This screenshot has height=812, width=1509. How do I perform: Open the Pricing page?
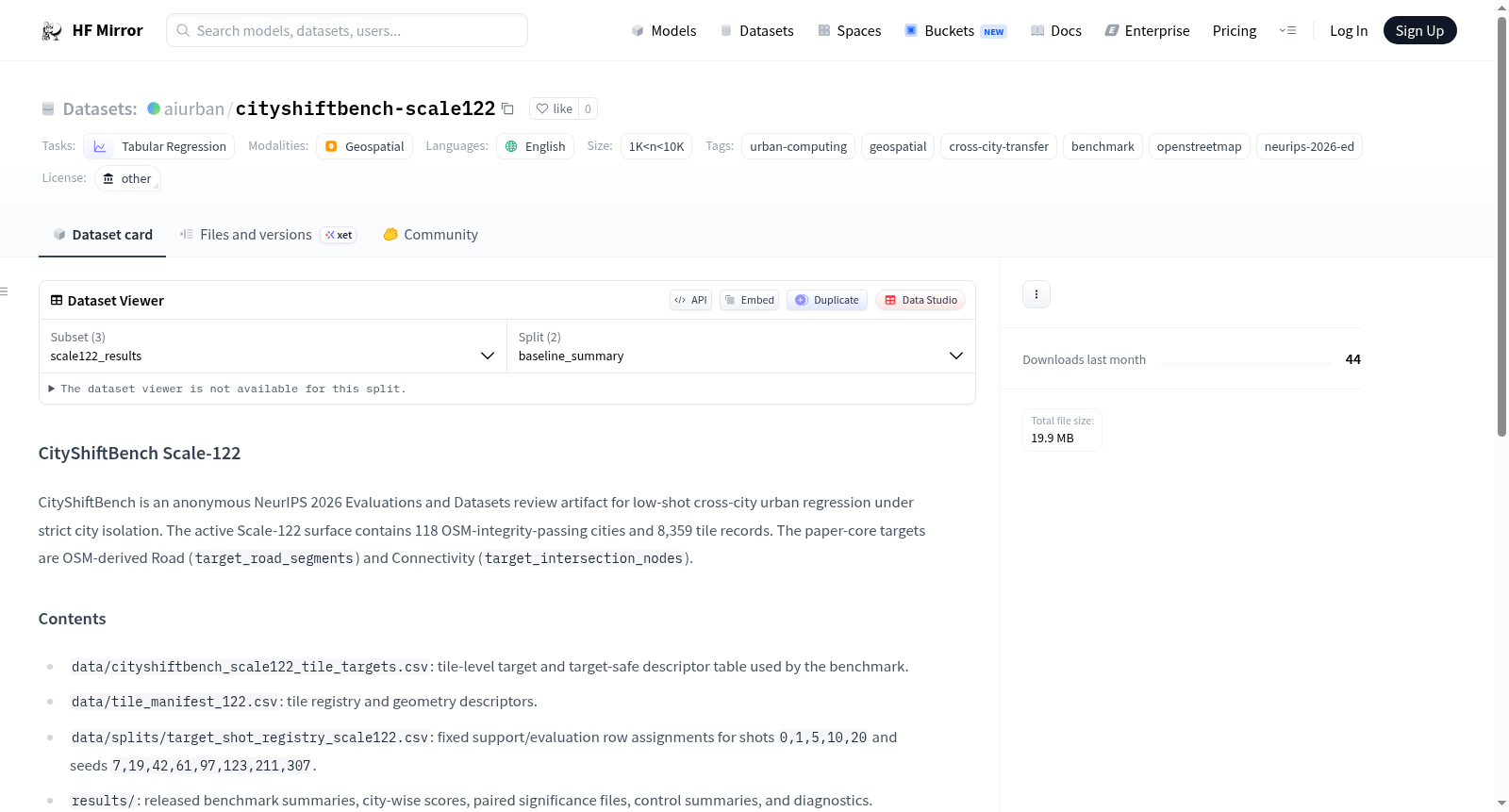(x=1235, y=31)
